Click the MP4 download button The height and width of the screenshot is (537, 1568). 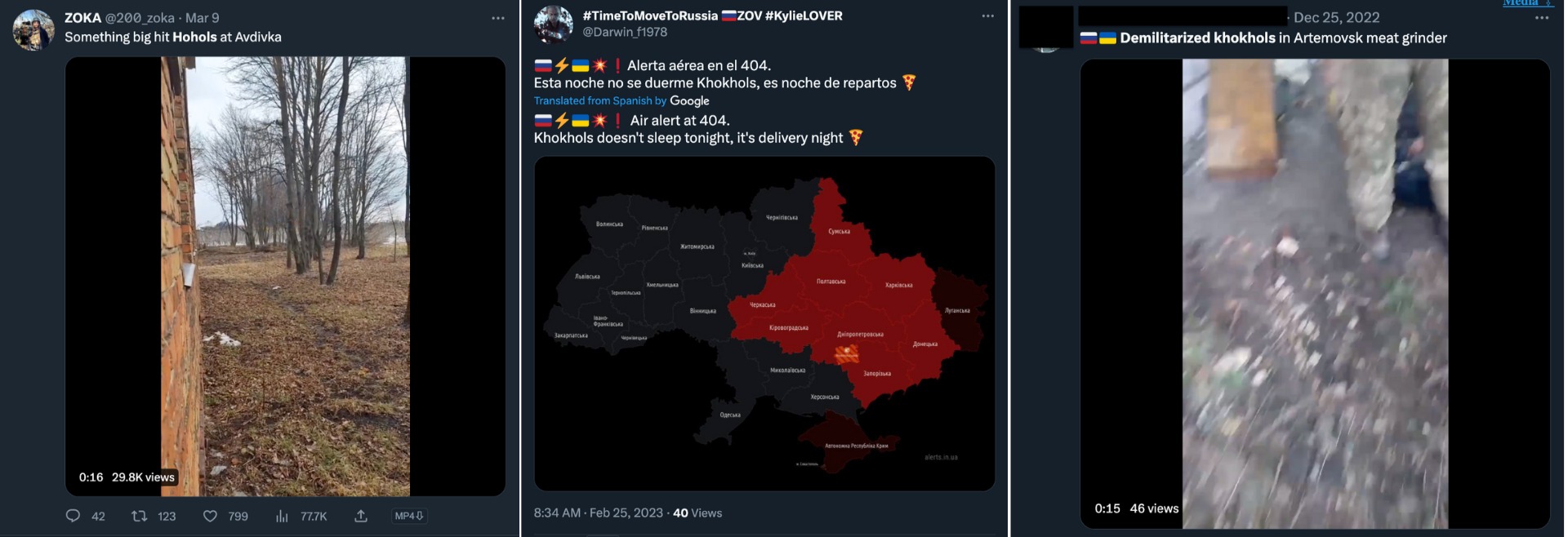[x=409, y=516]
